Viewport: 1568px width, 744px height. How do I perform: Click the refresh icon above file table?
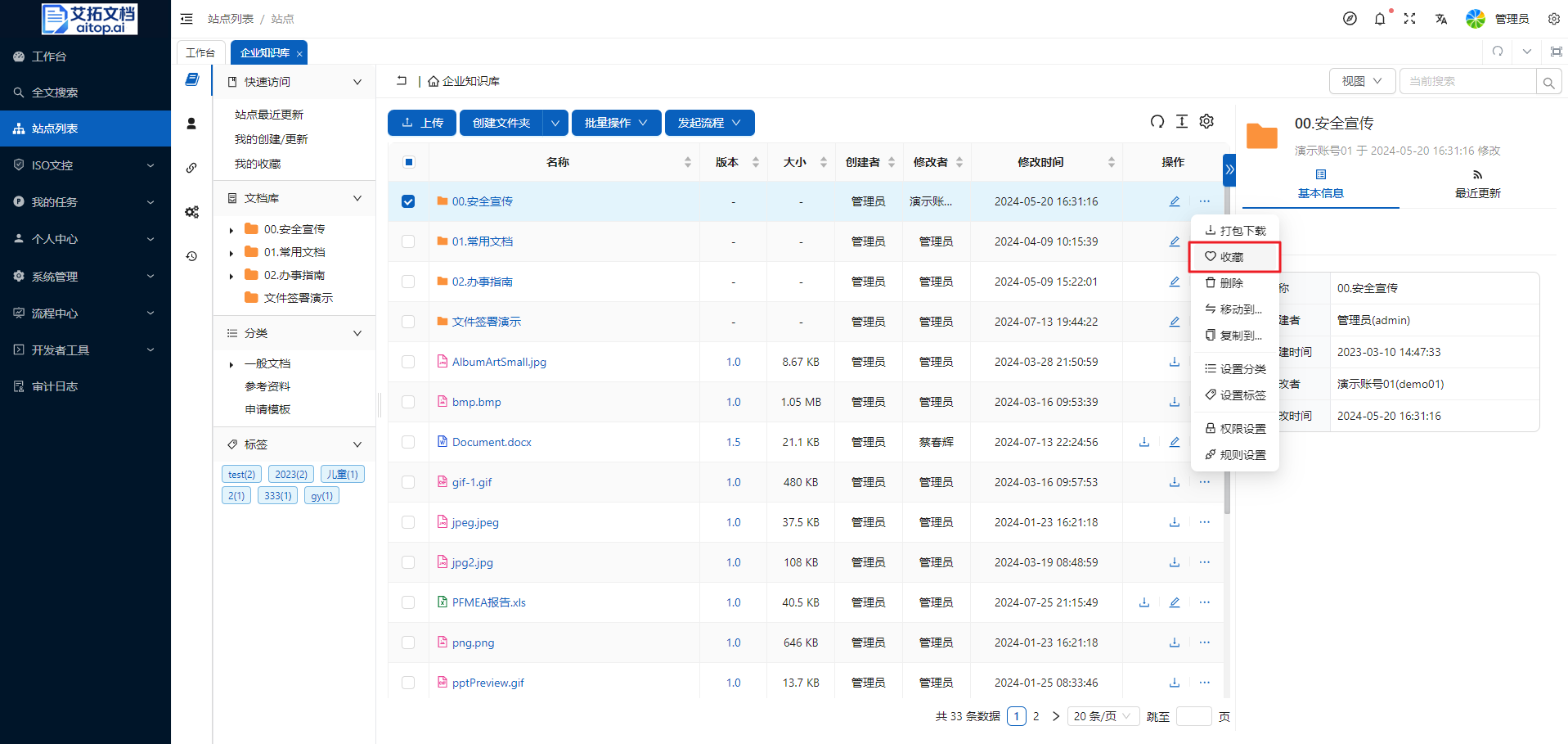click(x=1157, y=122)
